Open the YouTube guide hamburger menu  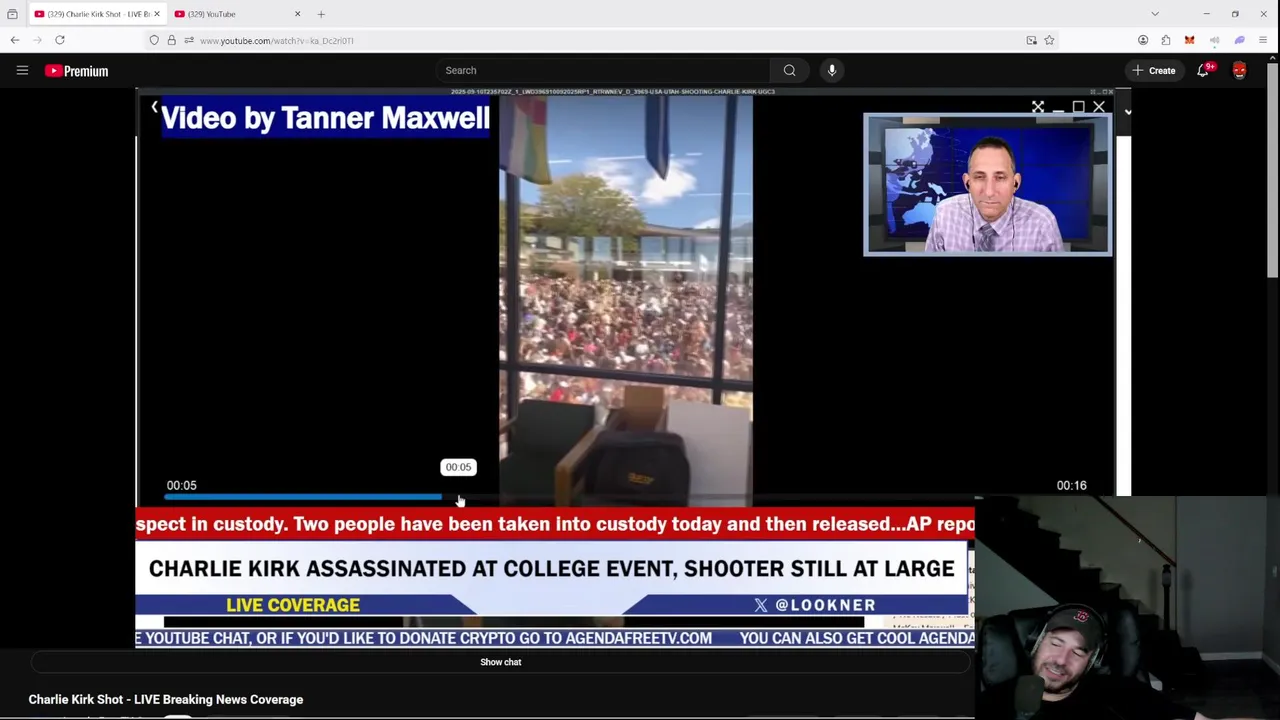coord(22,71)
